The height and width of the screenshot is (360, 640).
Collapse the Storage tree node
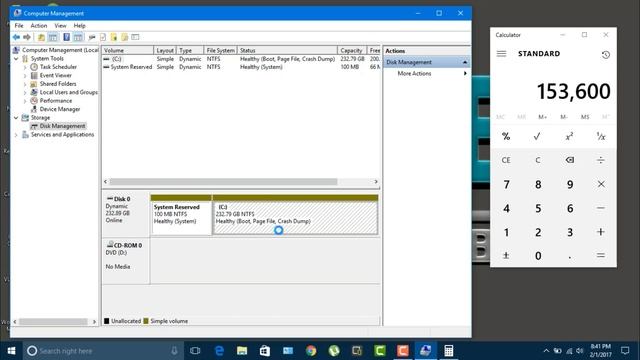(x=16, y=118)
